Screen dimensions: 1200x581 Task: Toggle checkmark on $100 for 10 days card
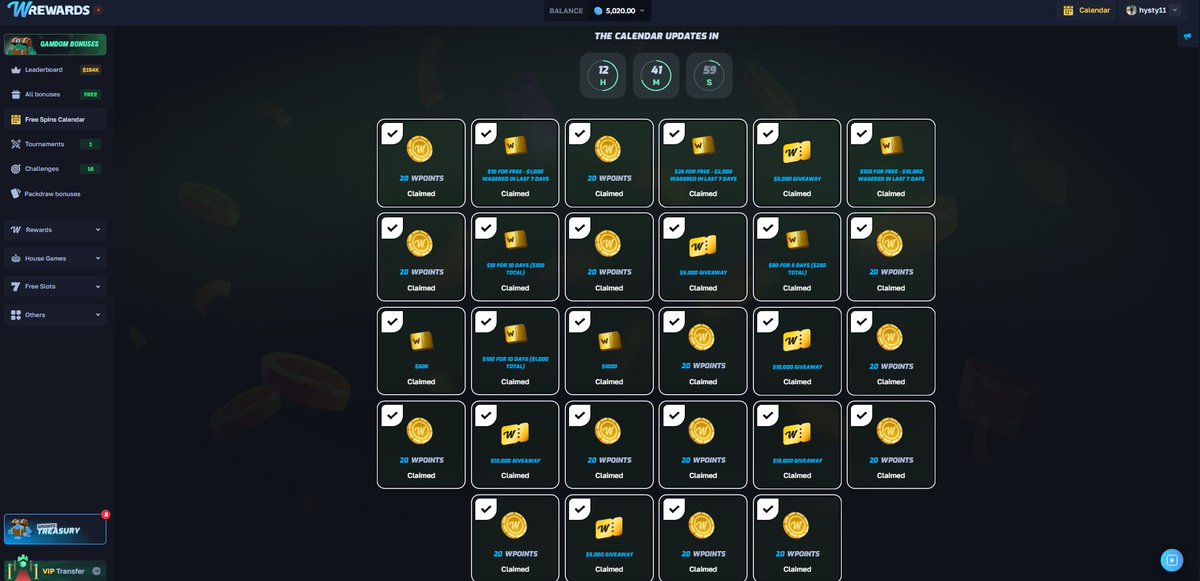pos(486,322)
